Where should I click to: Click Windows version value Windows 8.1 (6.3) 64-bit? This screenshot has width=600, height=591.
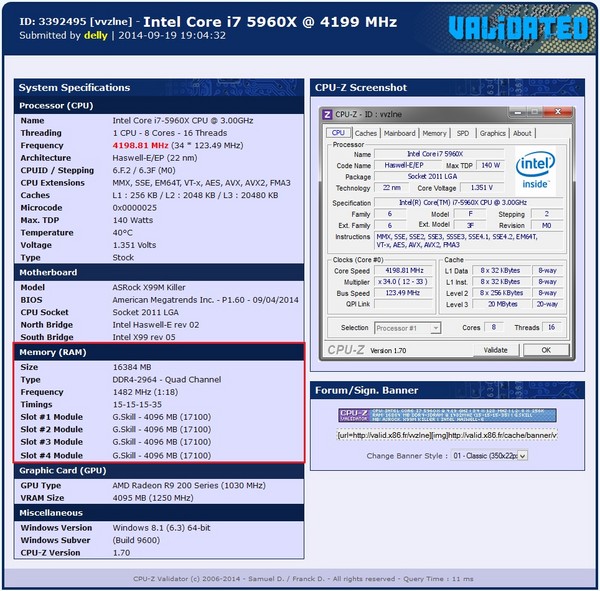161,528
